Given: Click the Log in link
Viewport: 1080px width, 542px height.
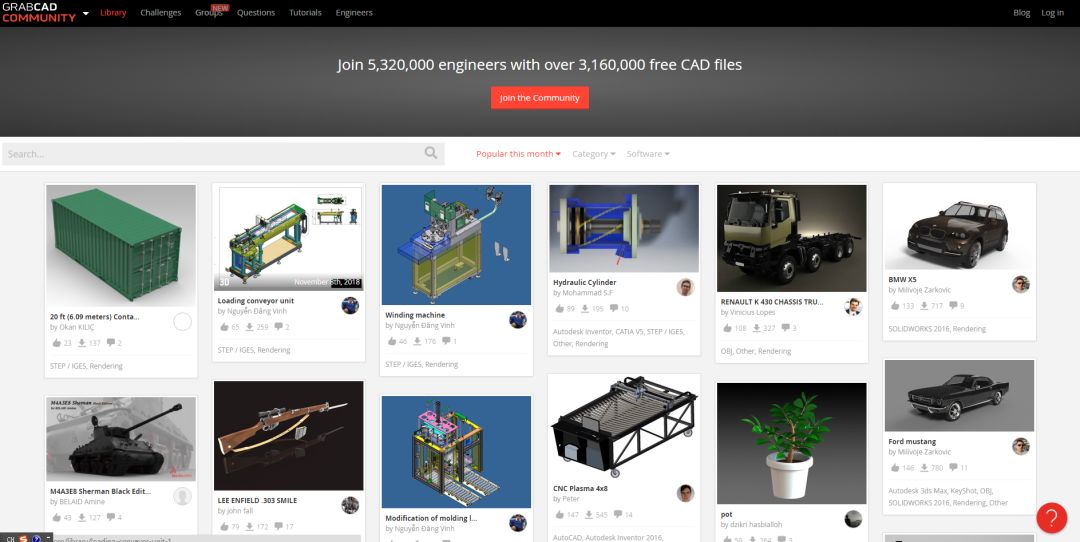Looking at the screenshot, I should point(1052,12).
